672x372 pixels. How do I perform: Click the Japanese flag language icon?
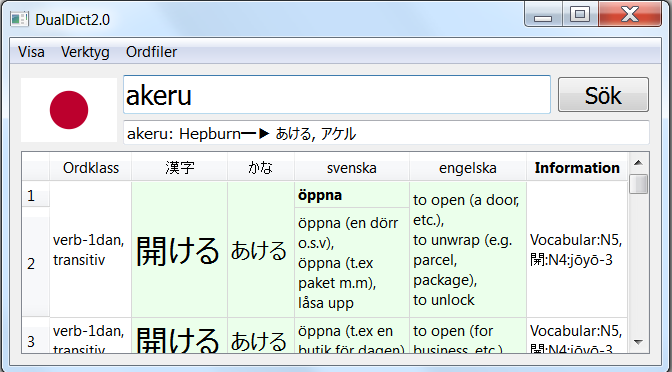point(69,110)
